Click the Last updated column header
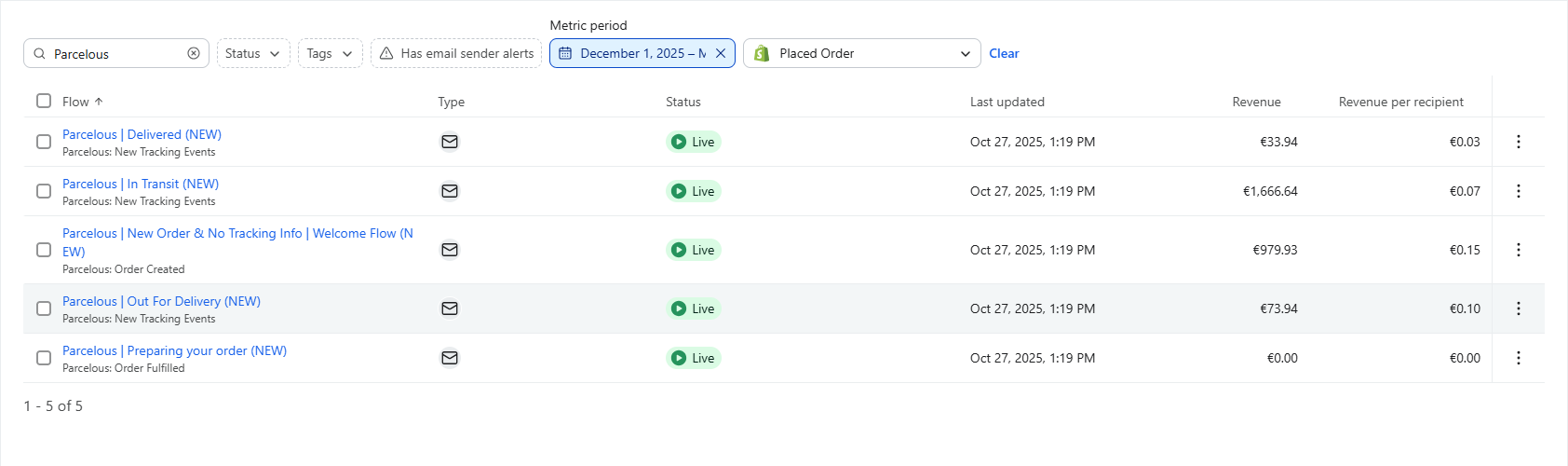1568x466 pixels. (x=1007, y=102)
